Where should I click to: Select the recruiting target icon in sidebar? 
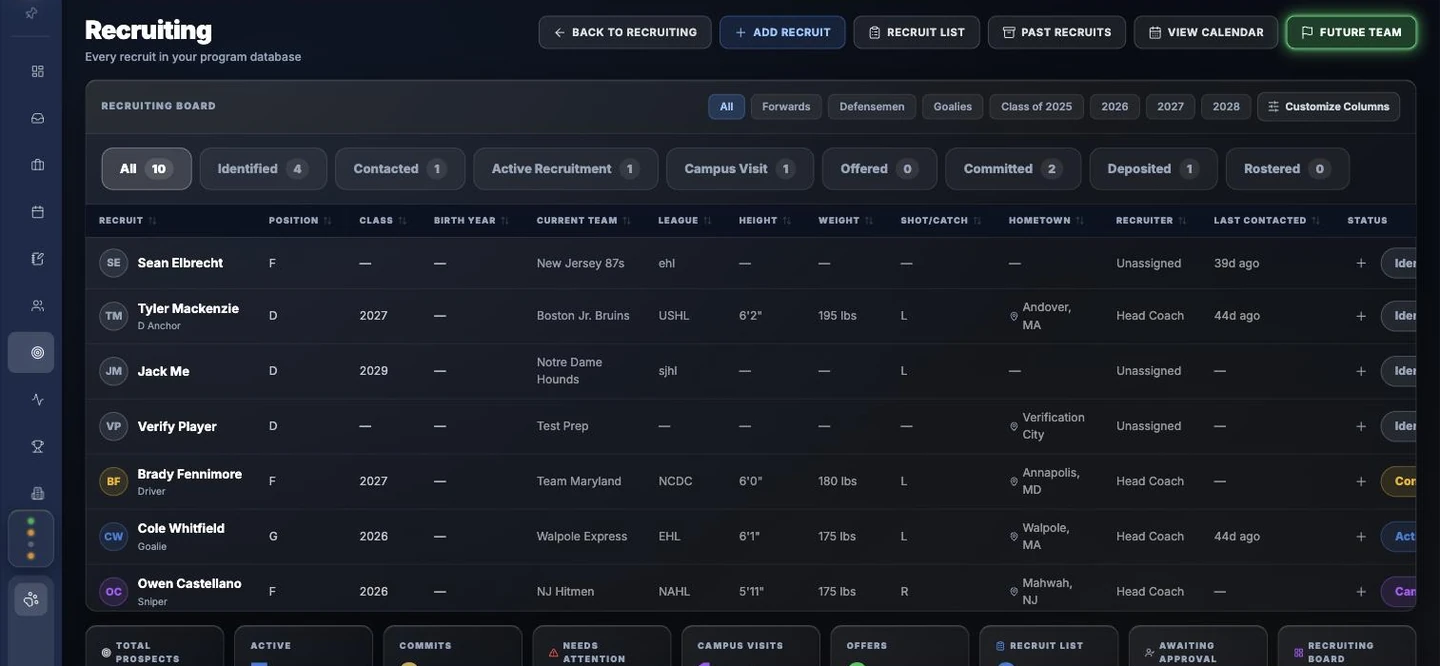[x=31, y=352]
